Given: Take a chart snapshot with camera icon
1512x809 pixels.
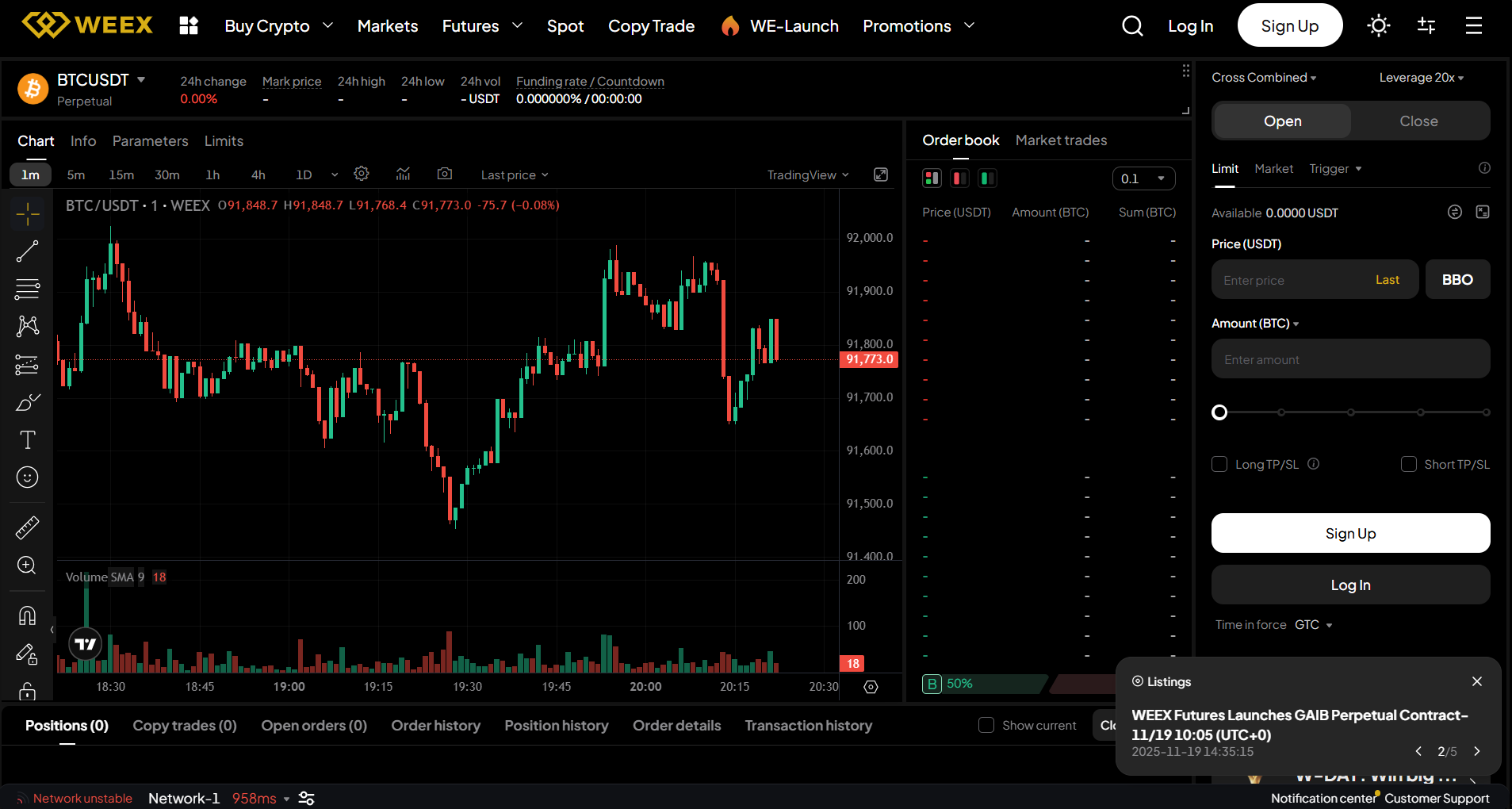Looking at the screenshot, I should coord(445,174).
